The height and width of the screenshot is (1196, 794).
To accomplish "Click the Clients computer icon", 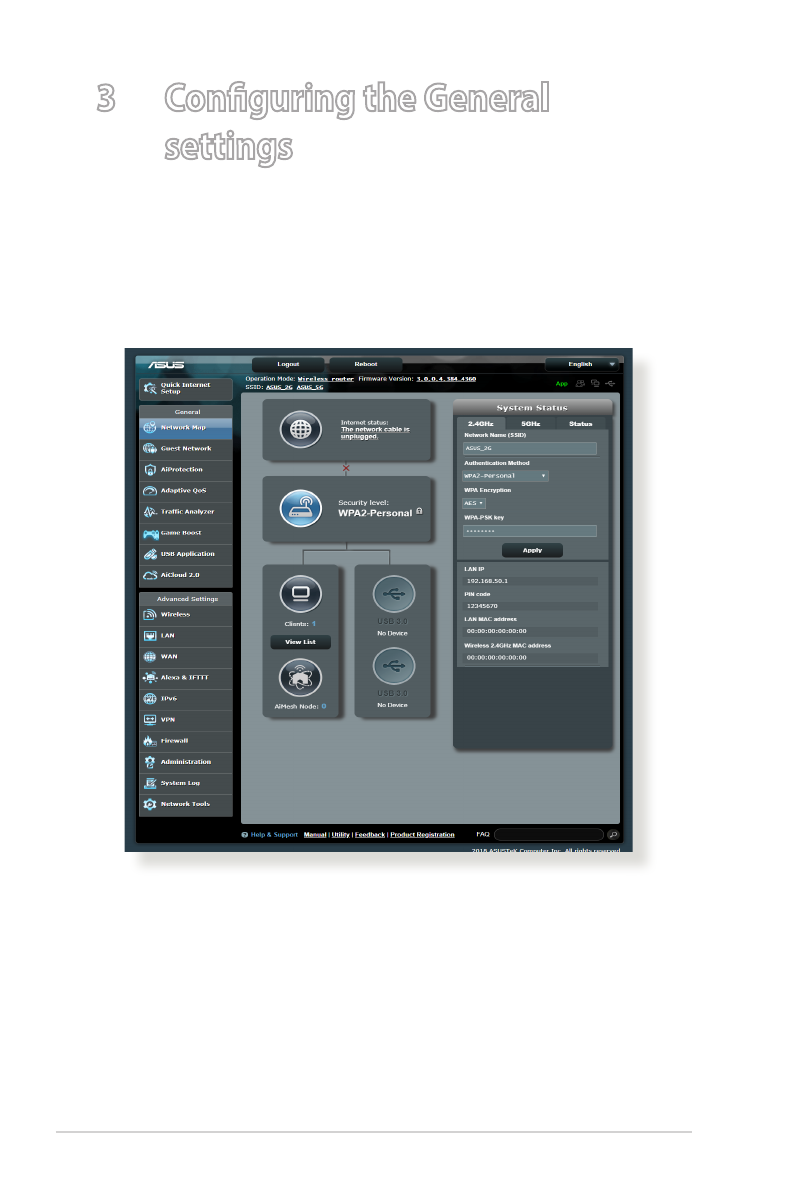I will coord(300,594).
